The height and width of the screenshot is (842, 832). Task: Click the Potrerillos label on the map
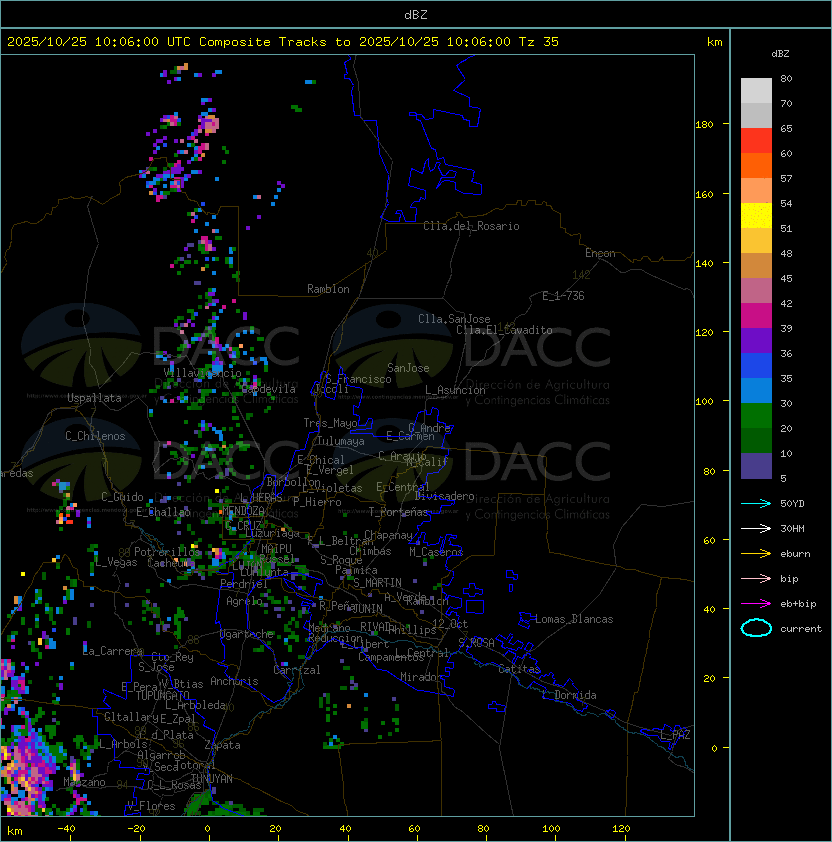tap(167, 552)
